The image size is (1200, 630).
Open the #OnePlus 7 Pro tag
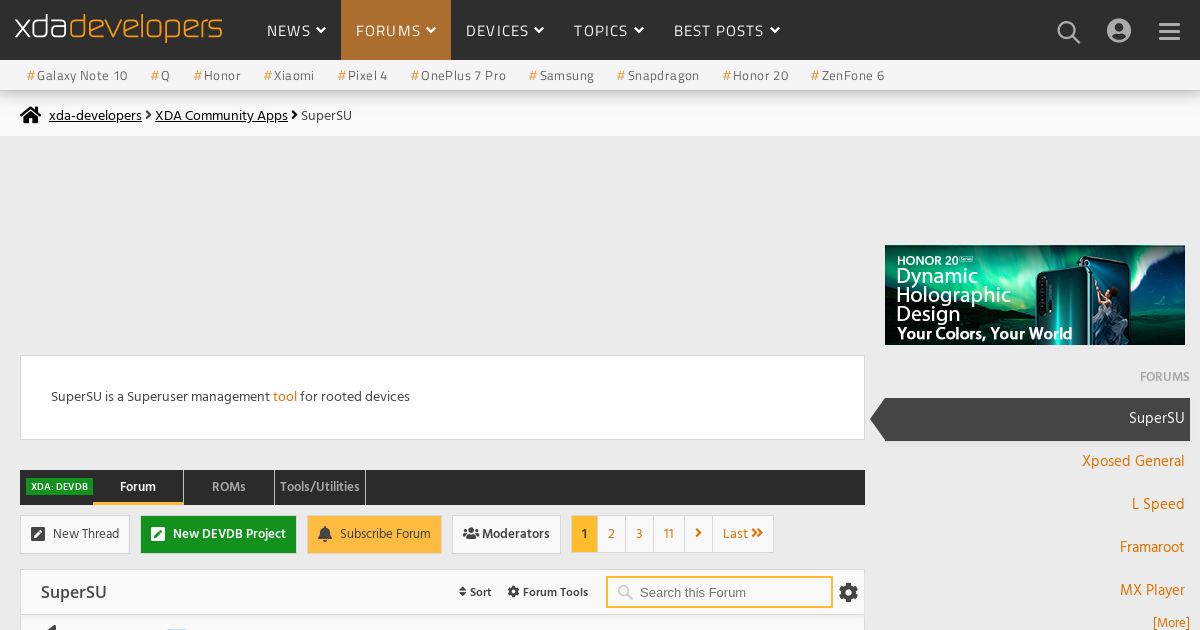click(458, 76)
